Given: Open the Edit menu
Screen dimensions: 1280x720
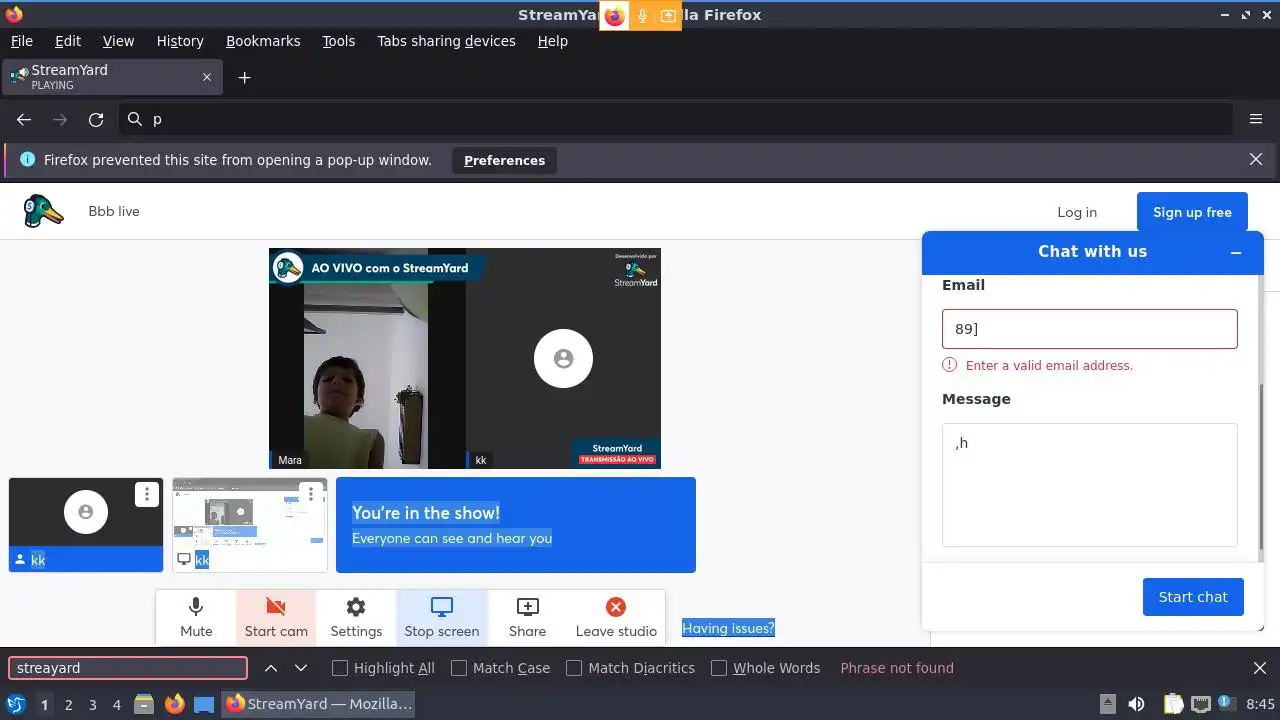Looking at the screenshot, I should click(x=68, y=41).
